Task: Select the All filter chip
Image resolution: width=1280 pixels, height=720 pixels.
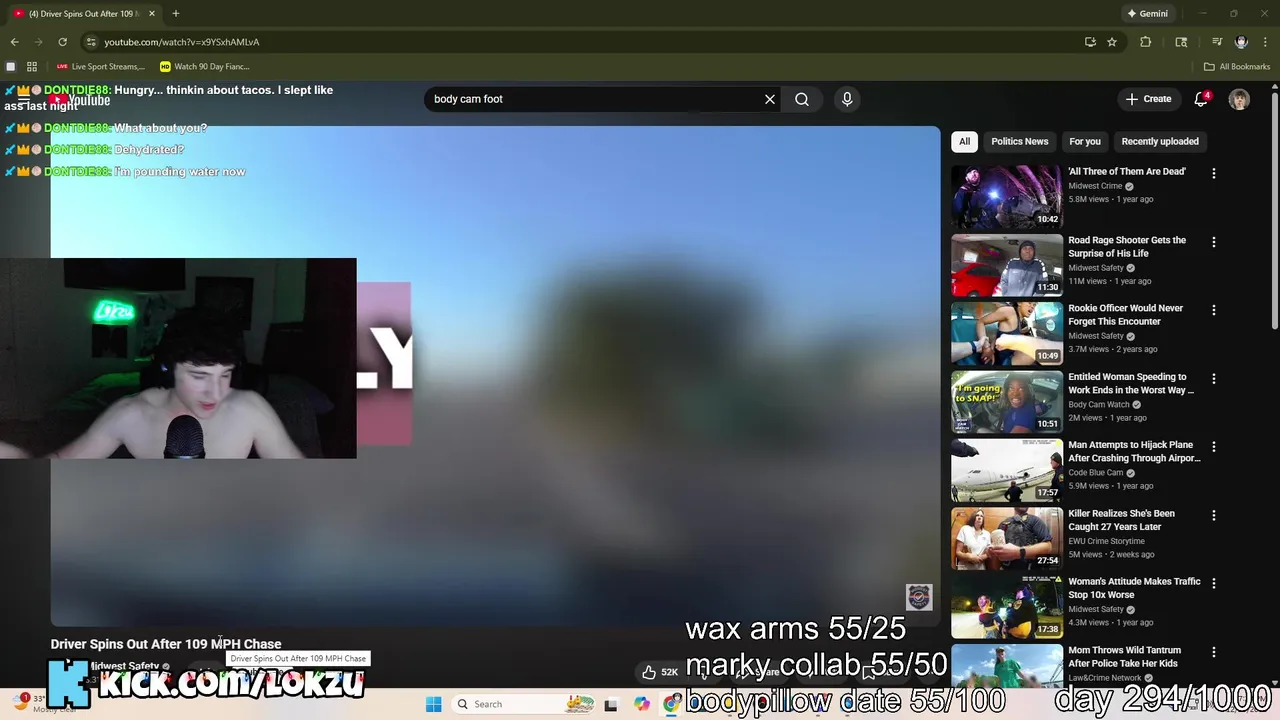Action: click(964, 142)
